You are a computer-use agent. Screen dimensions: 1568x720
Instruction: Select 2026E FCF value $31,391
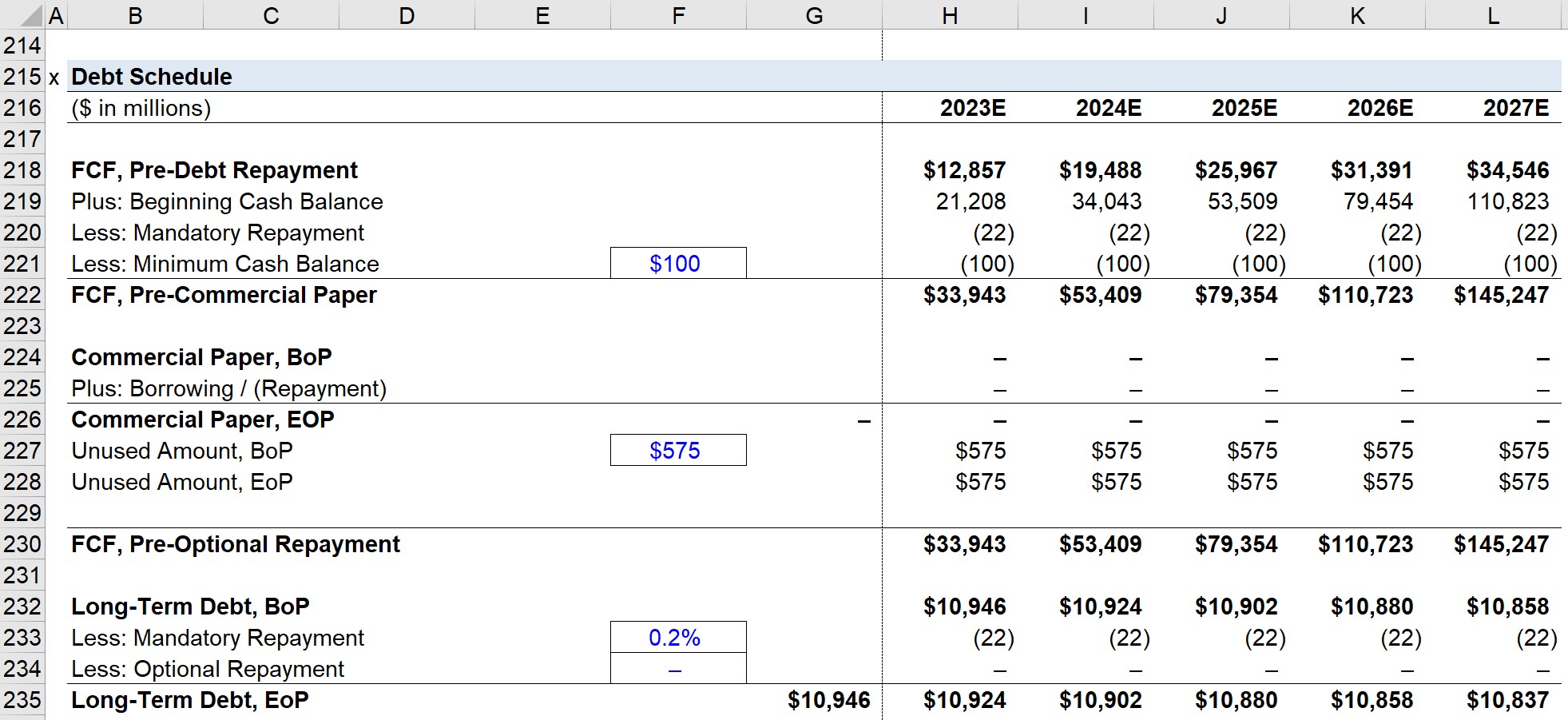click(x=1372, y=170)
